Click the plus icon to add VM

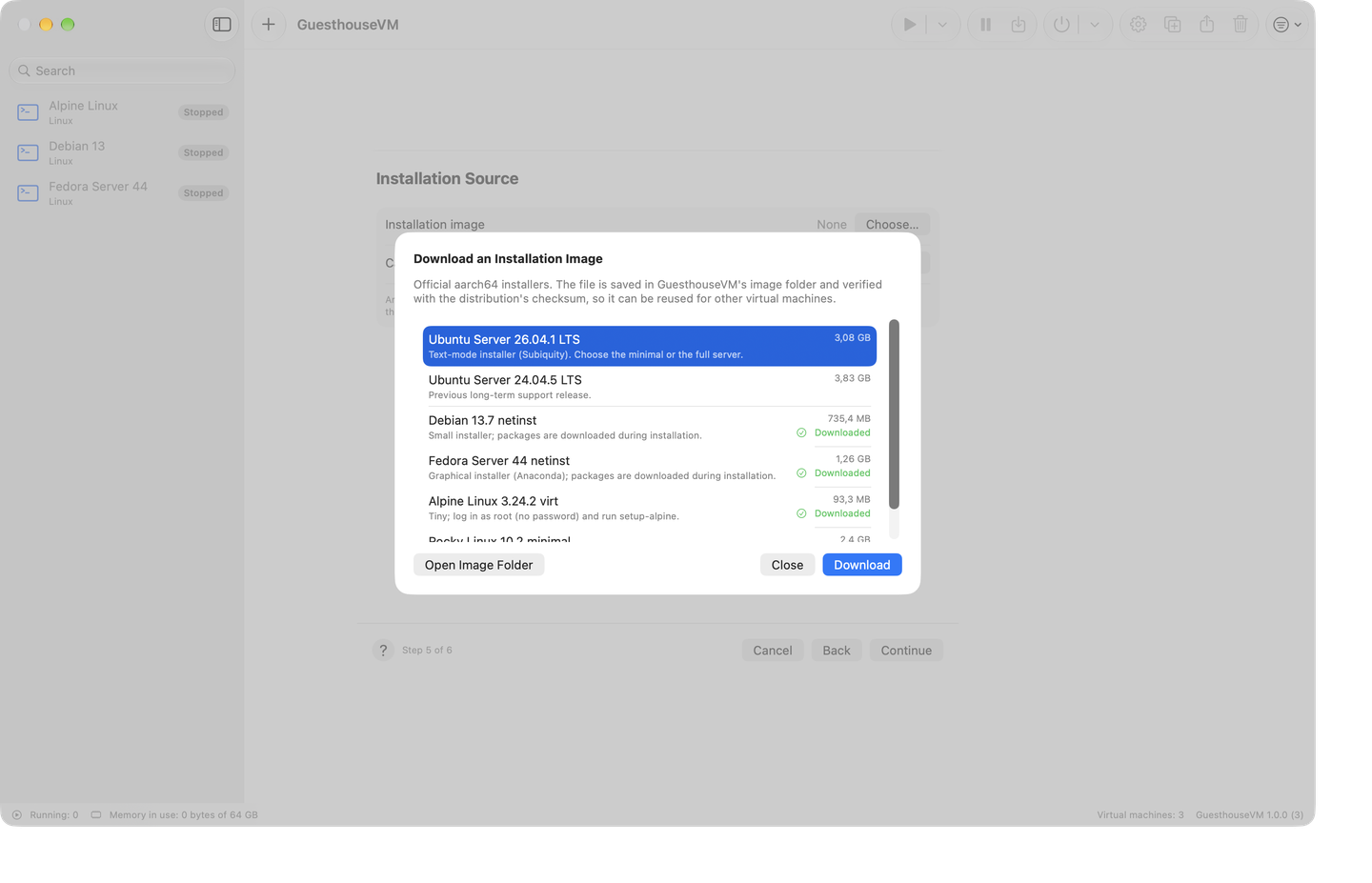pyautogui.click(x=269, y=25)
